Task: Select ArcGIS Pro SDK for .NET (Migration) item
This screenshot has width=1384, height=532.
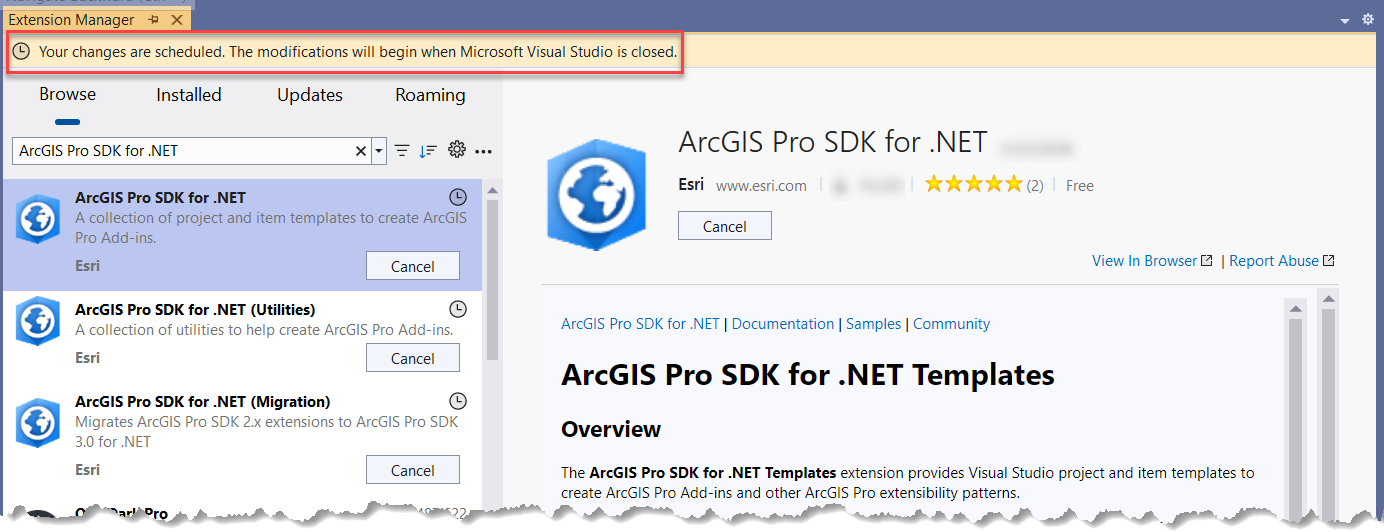Action: coord(242,439)
